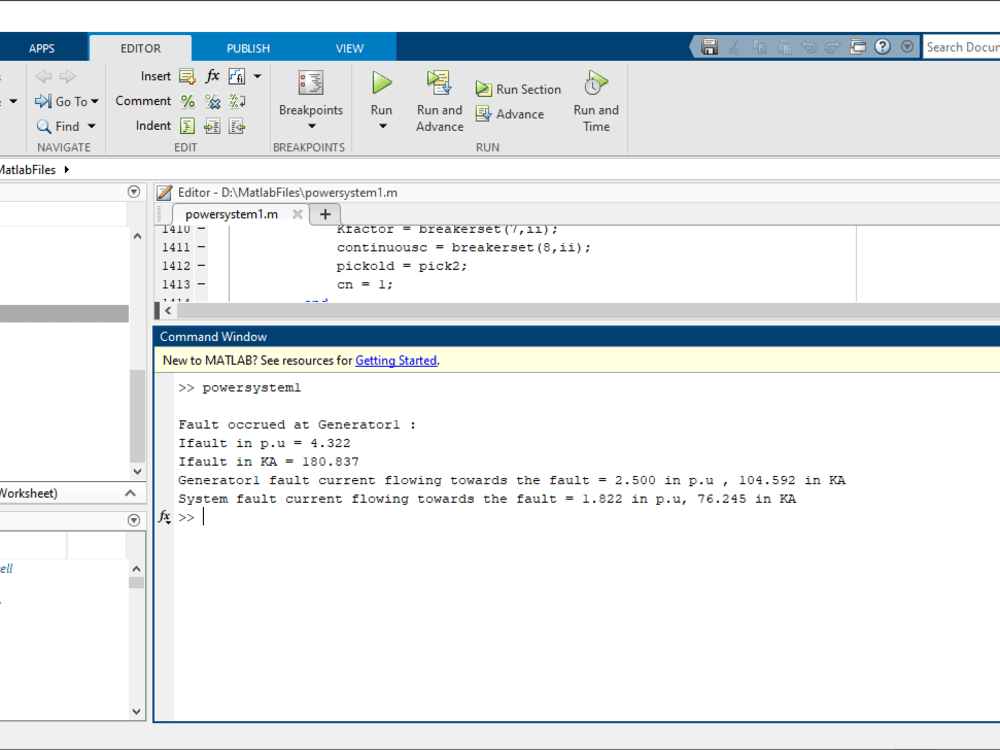The image size is (1000, 750).
Task: Click the navigate Back arrow icon
Action: (x=43, y=77)
